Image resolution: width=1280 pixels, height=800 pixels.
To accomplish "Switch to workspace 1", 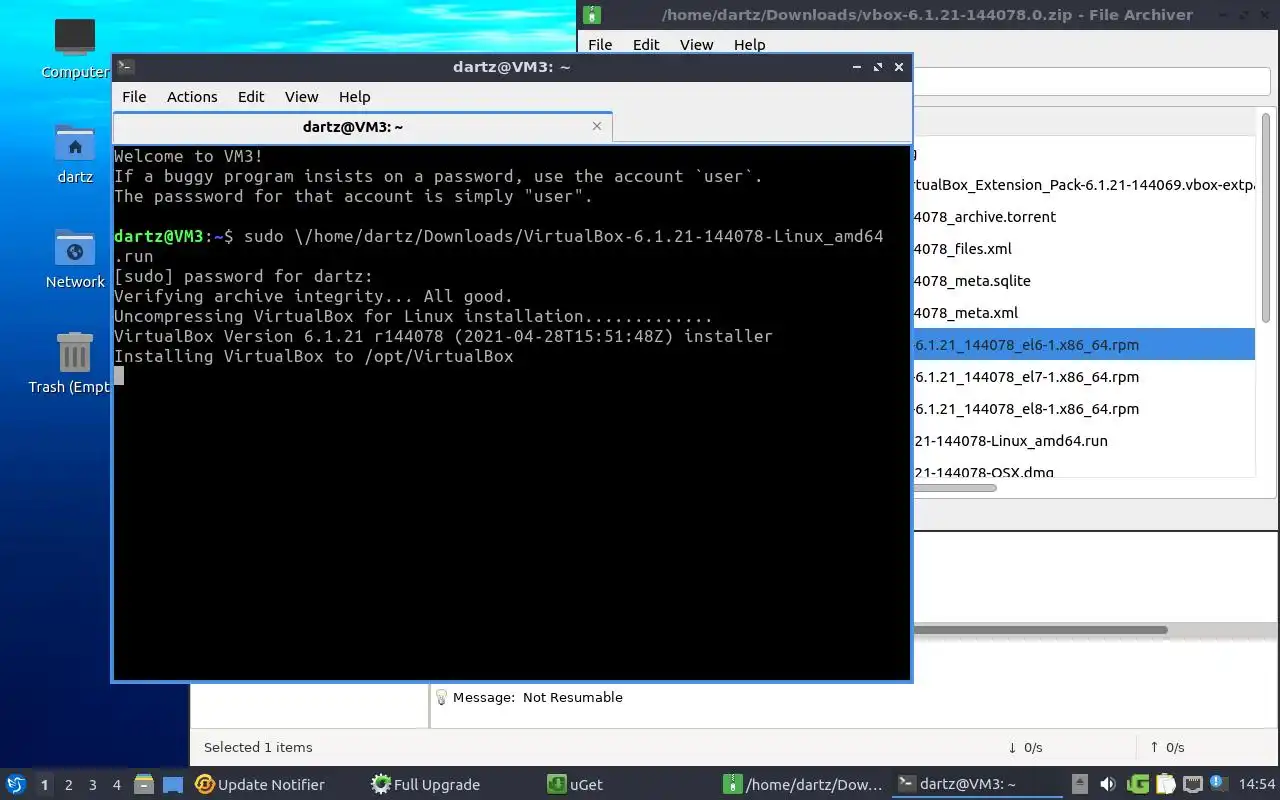I will click(x=44, y=785).
